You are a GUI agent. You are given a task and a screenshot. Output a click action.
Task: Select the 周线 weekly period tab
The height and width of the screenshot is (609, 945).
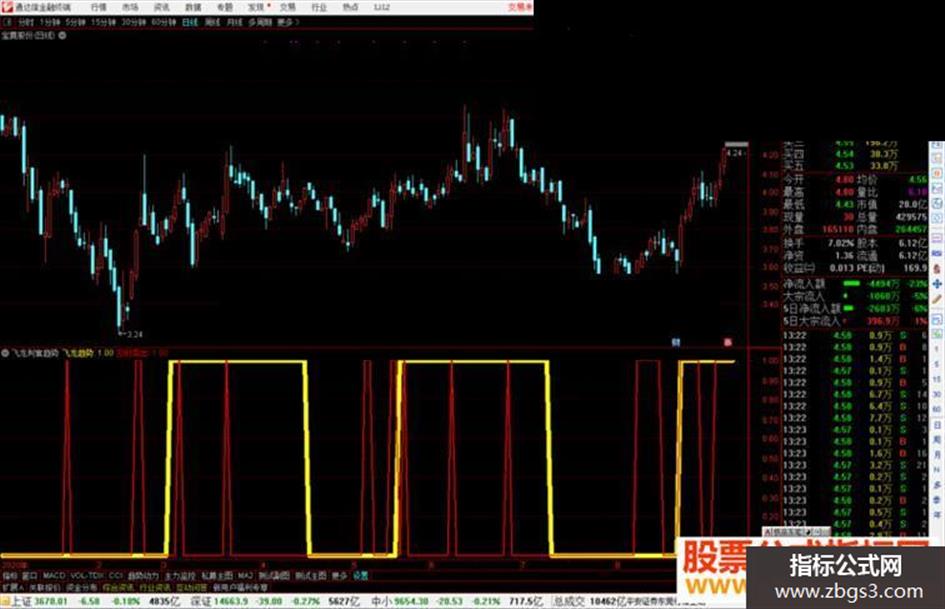(212, 22)
